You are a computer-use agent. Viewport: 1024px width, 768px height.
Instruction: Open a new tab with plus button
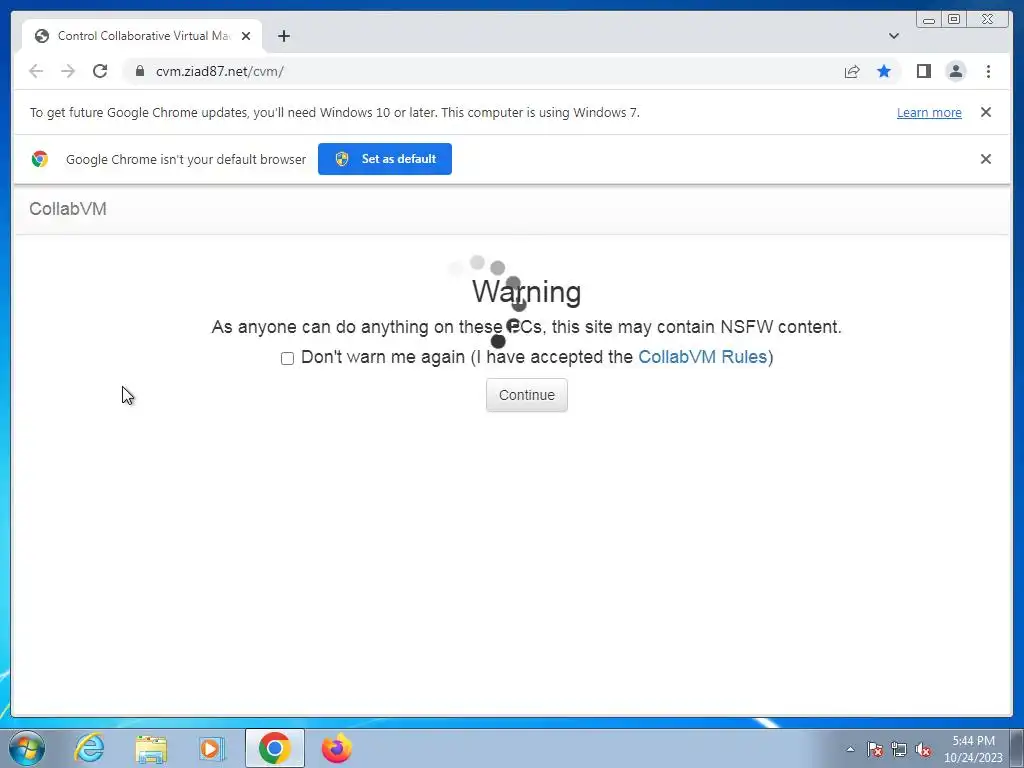pyautogui.click(x=283, y=36)
